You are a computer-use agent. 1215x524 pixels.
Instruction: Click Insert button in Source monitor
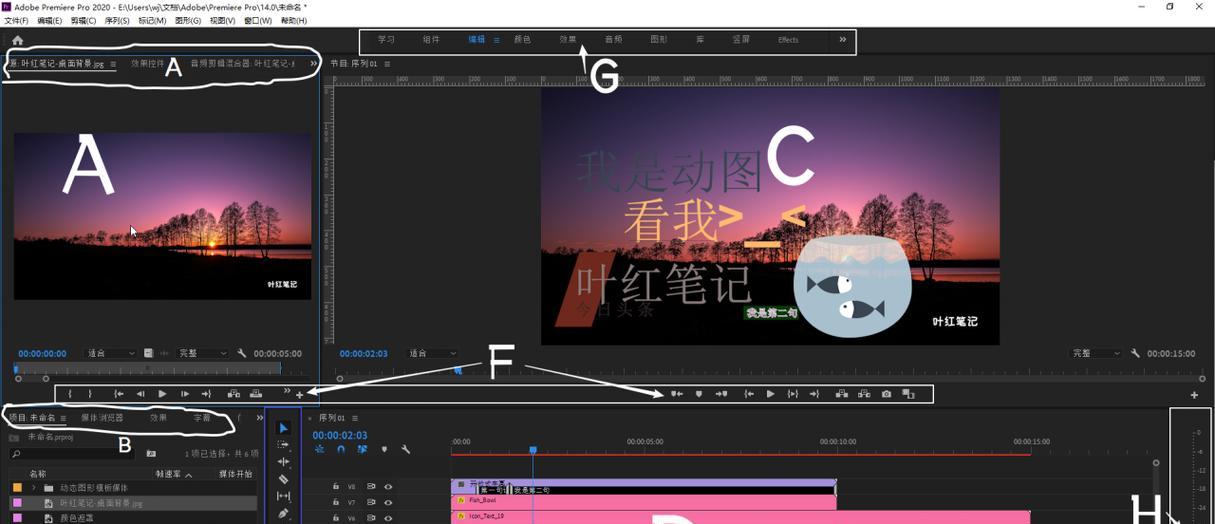pyautogui.click(x=233, y=394)
